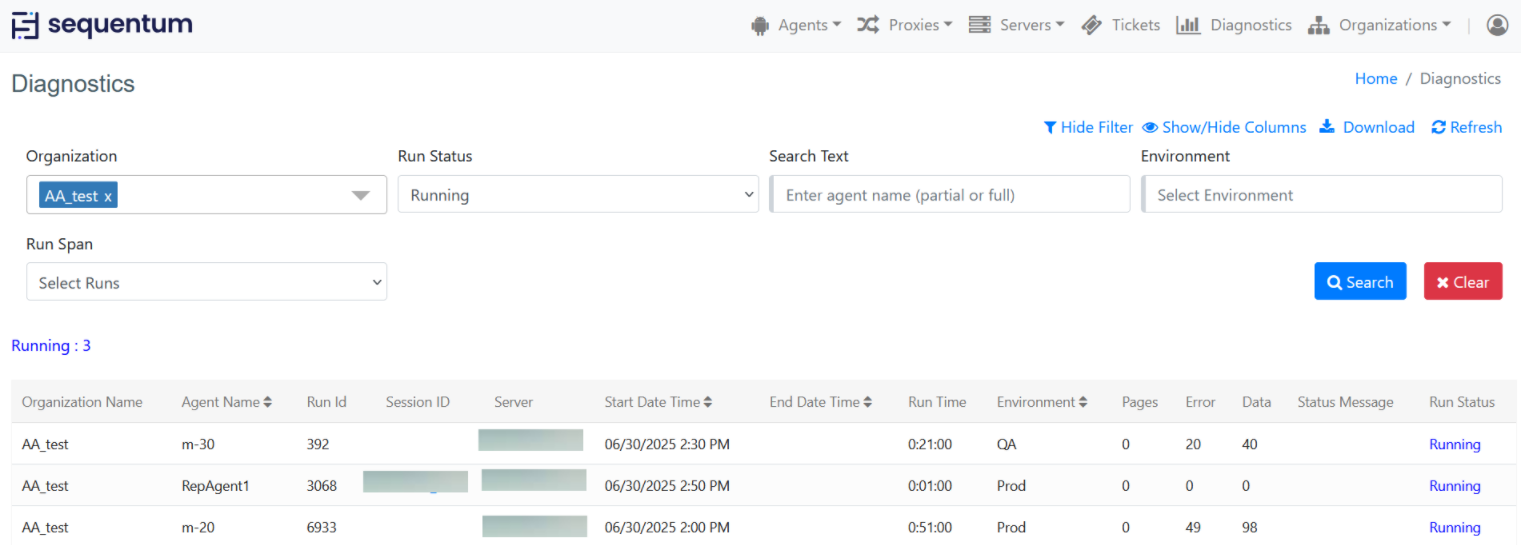Focus the Search Text agent name field
This screenshot has width=1521, height=545.
click(x=950, y=195)
